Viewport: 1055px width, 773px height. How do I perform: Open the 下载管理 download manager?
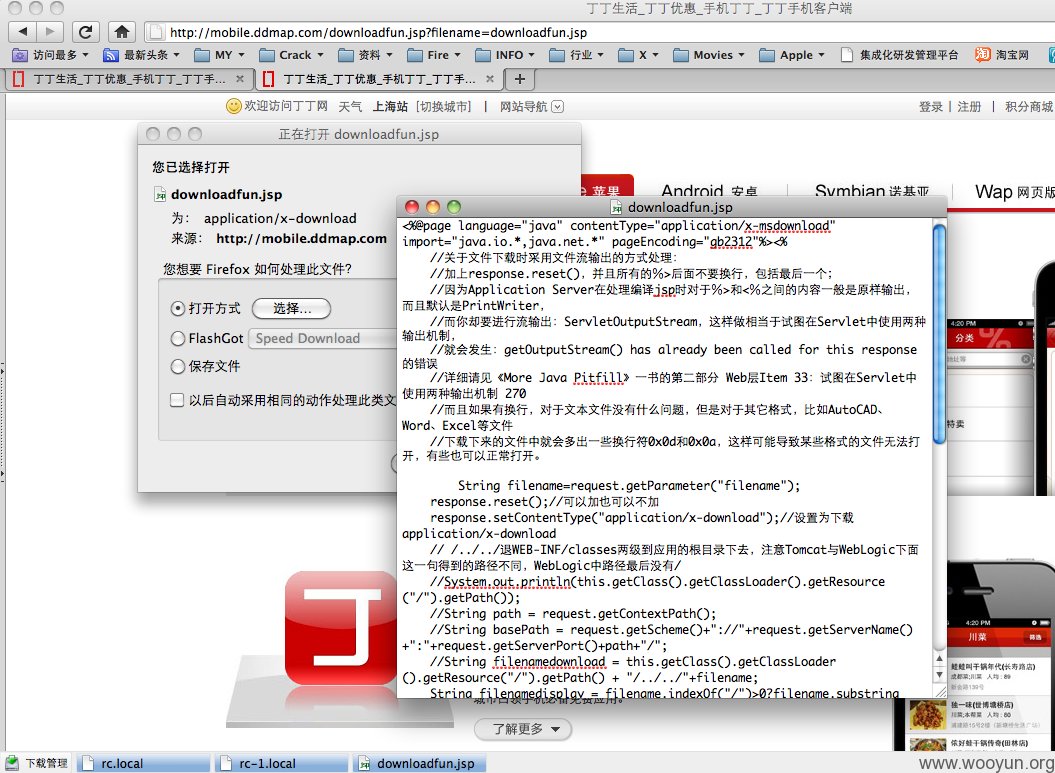(37, 763)
